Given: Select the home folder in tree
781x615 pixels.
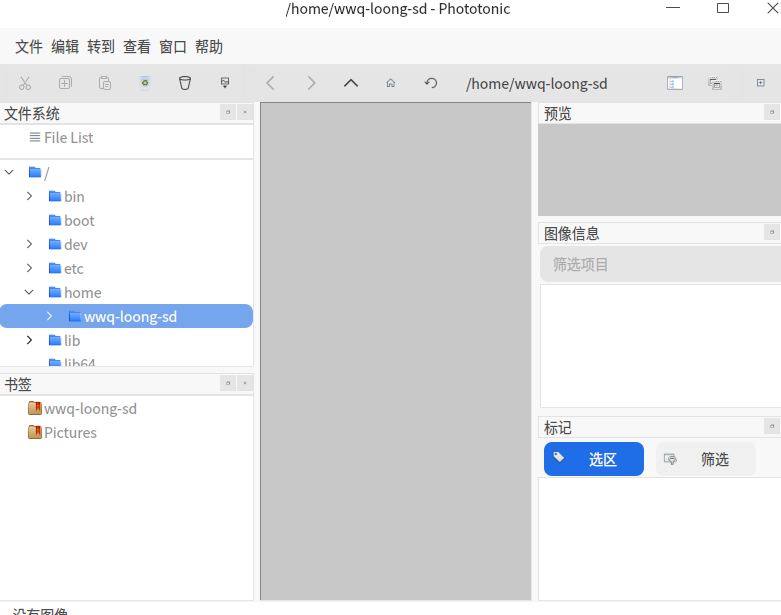Looking at the screenshot, I should tap(83, 292).
